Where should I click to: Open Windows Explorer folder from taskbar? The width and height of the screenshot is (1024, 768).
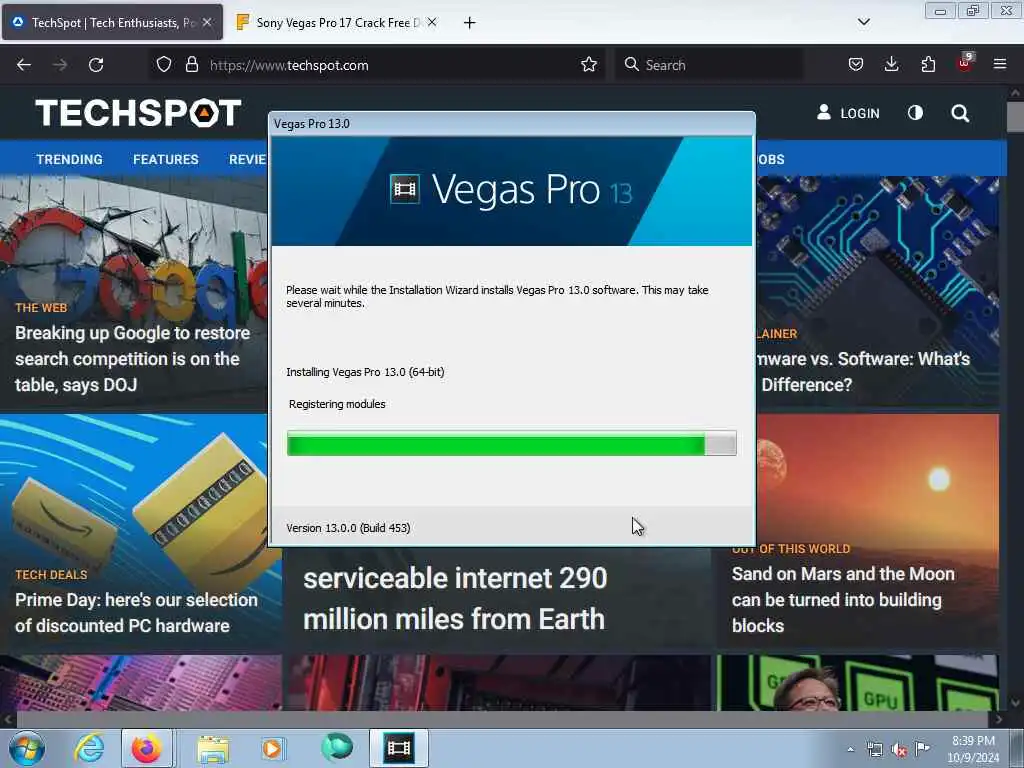[213, 748]
